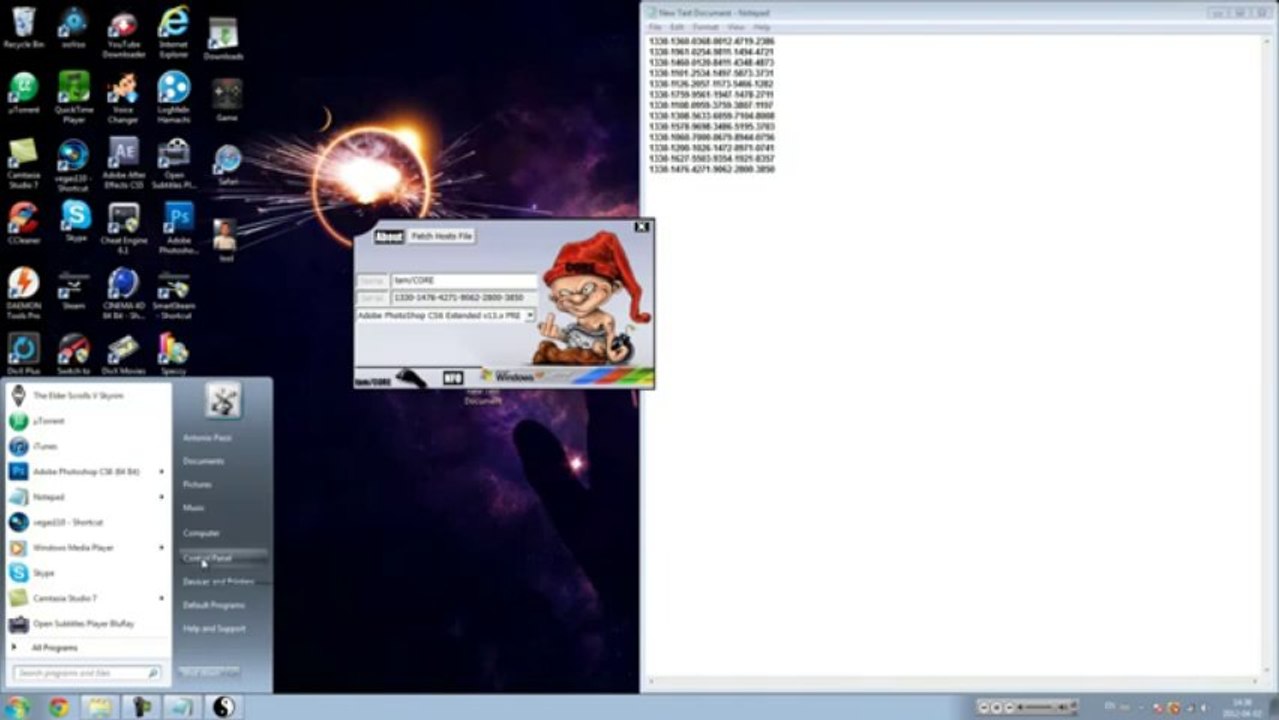1279x720 pixels.
Task: Launch Adobe Photoshop desktop shortcut
Action: point(179,228)
